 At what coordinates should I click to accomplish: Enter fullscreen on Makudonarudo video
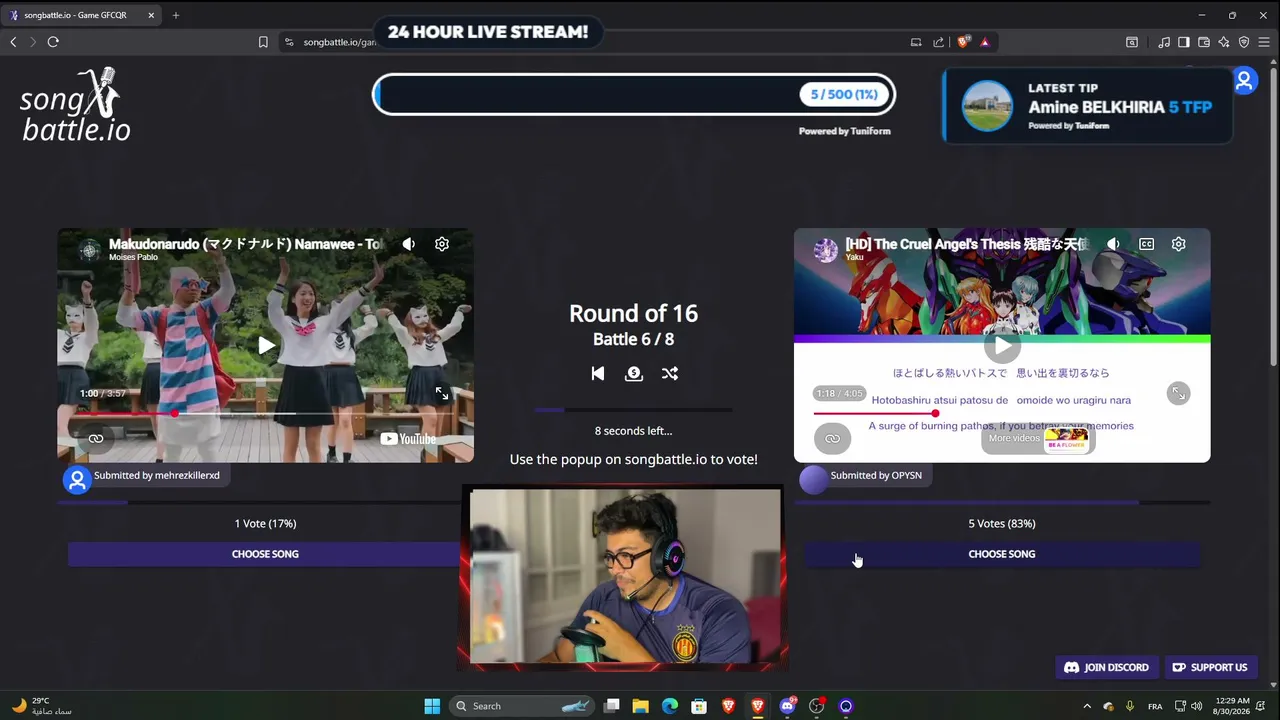pyautogui.click(x=442, y=394)
